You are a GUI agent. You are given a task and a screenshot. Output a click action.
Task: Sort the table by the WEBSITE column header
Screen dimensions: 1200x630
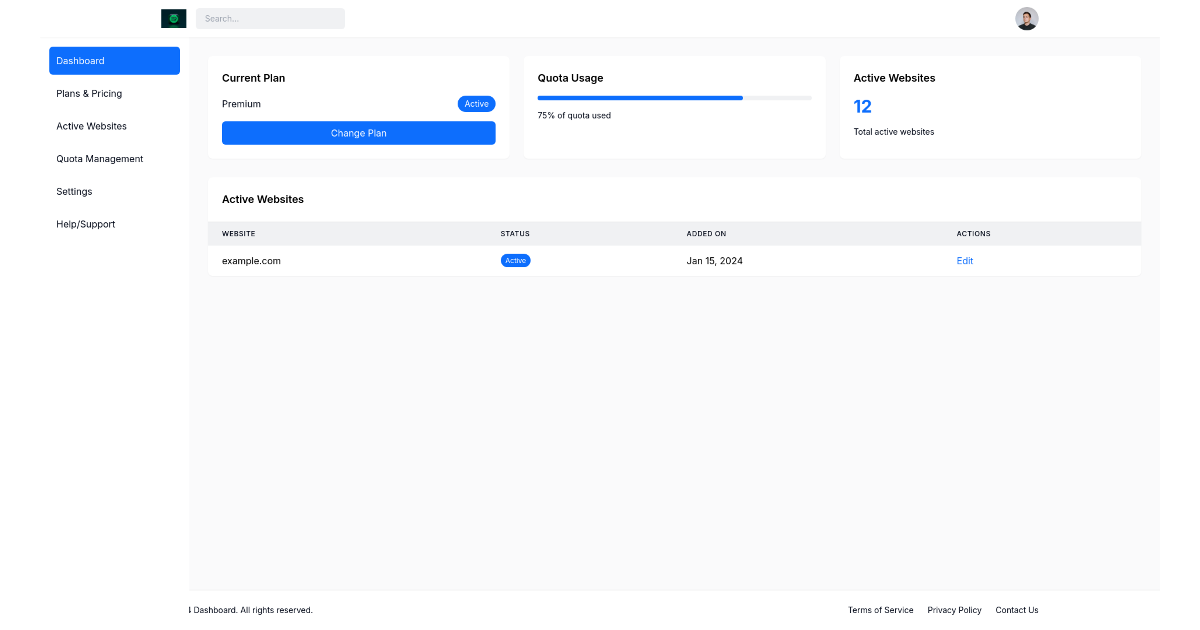tap(238, 233)
